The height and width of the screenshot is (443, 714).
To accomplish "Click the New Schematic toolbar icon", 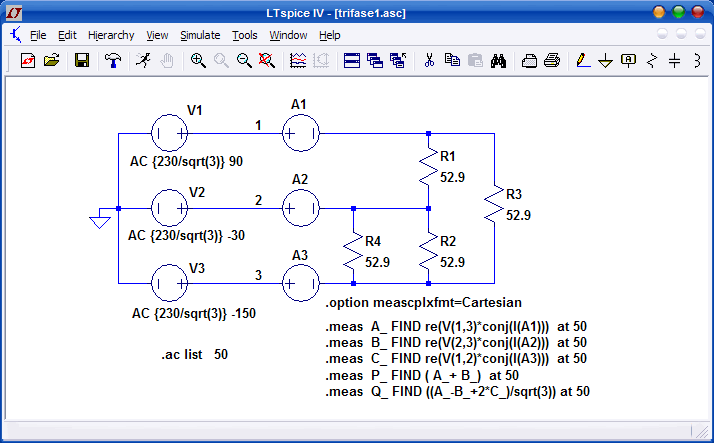I will click(27, 61).
